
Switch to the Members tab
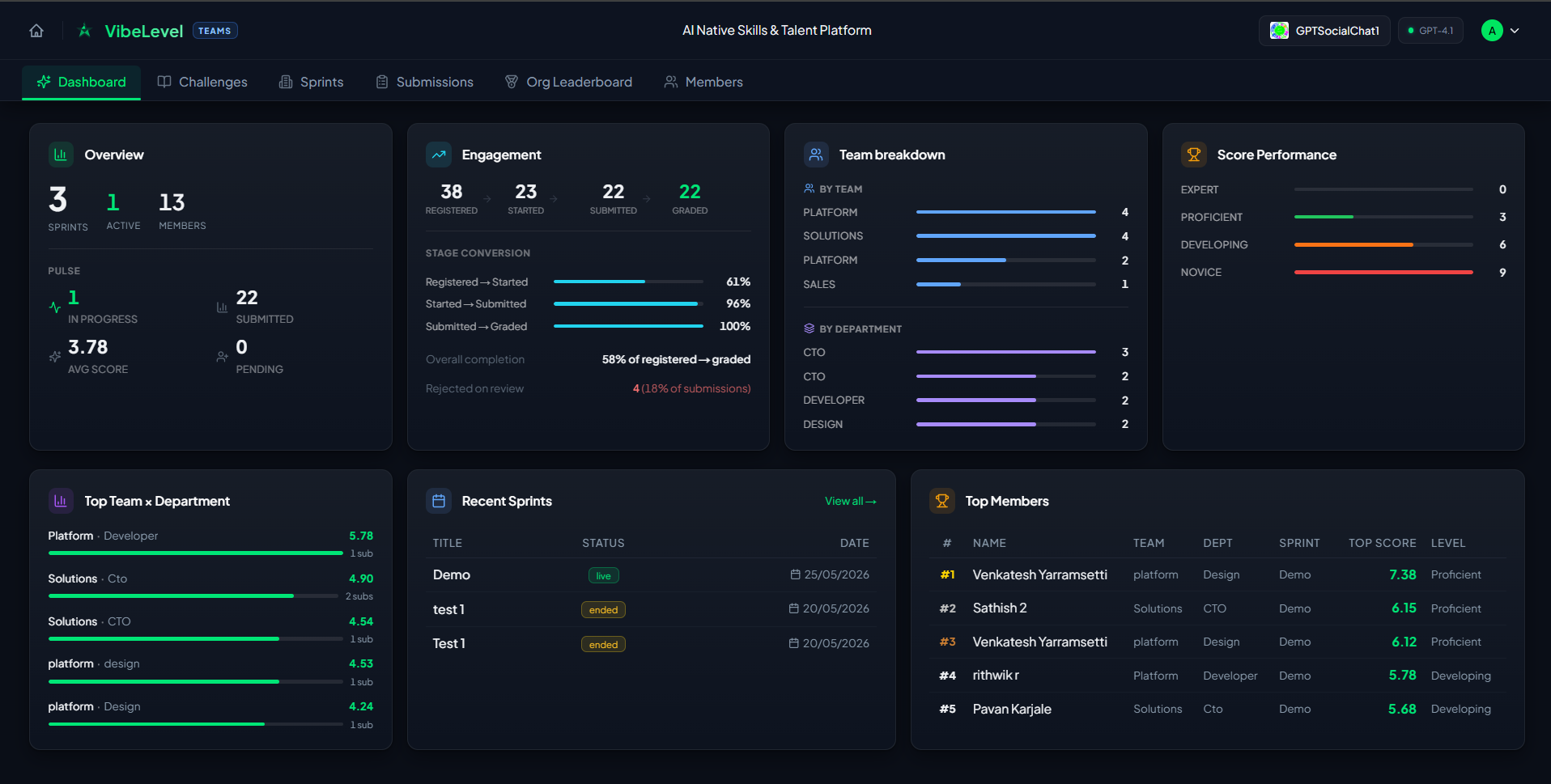click(x=703, y=82)
